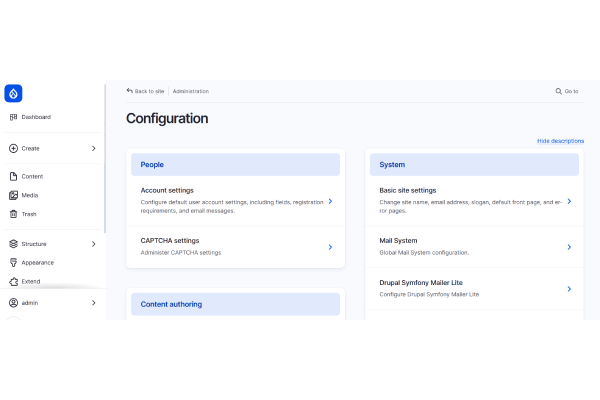Toggle Hide descriptions link

pos(560,141)
